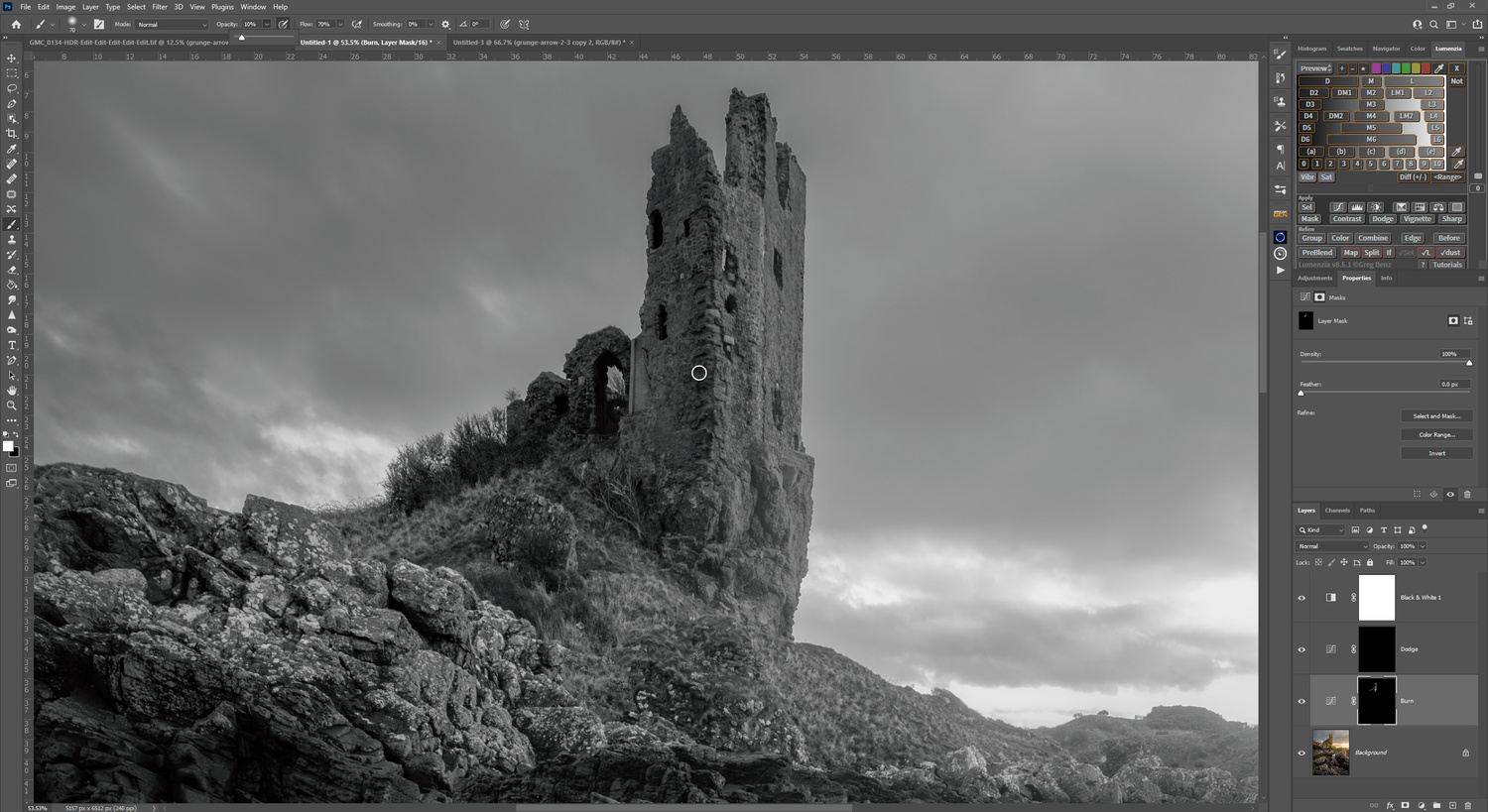Hide the Black & White 1 layer
The width and height of the screenshot is (1488, 812).
coord(1302,598)
